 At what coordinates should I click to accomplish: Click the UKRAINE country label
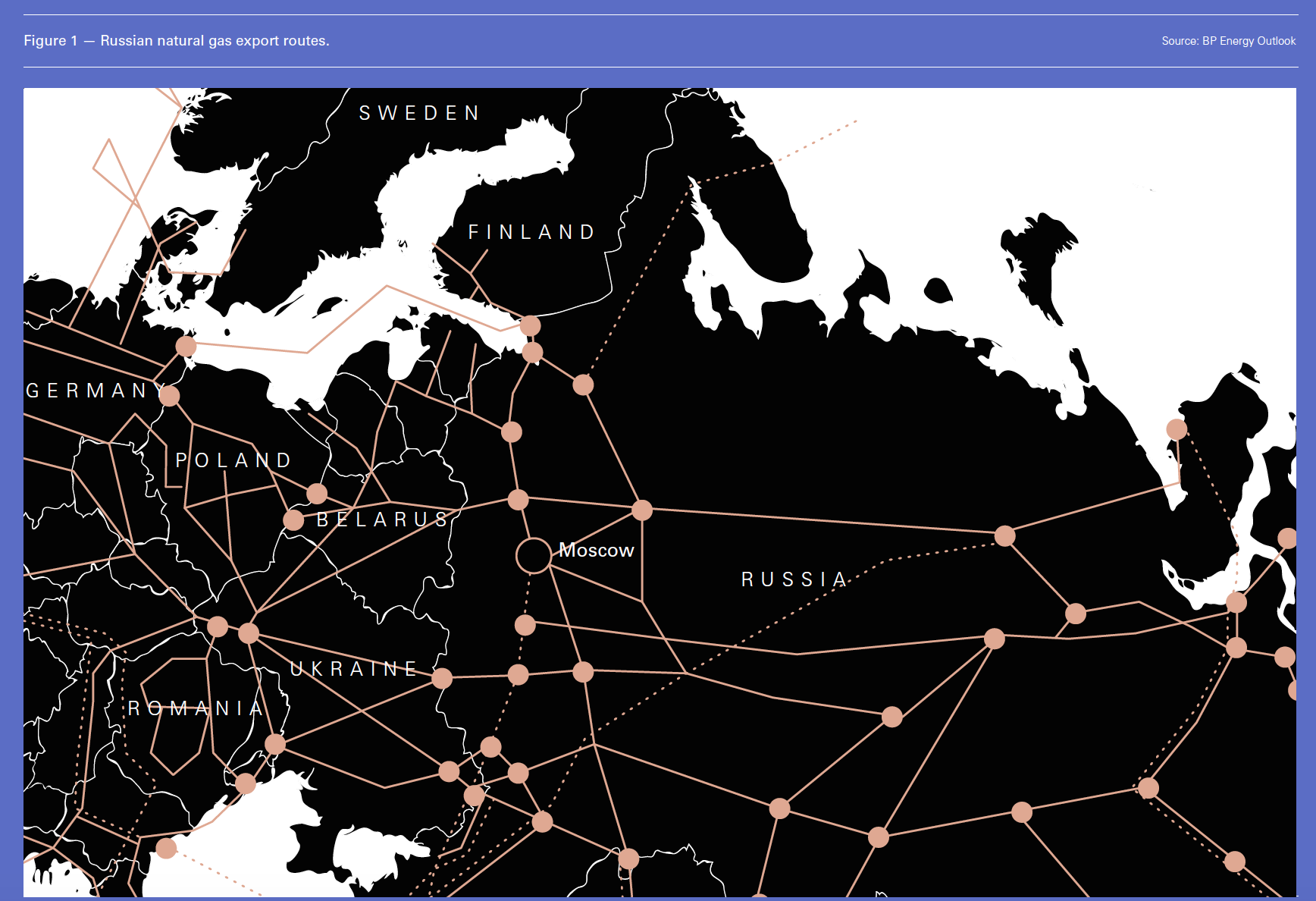tap(354, 669)
